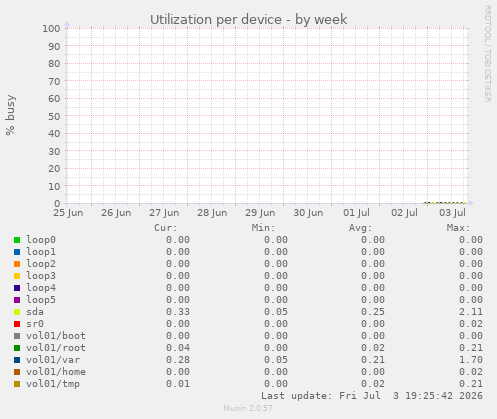
Task: Click the vol01/tmp olive swatch
Action: click(x=17, y=384)
